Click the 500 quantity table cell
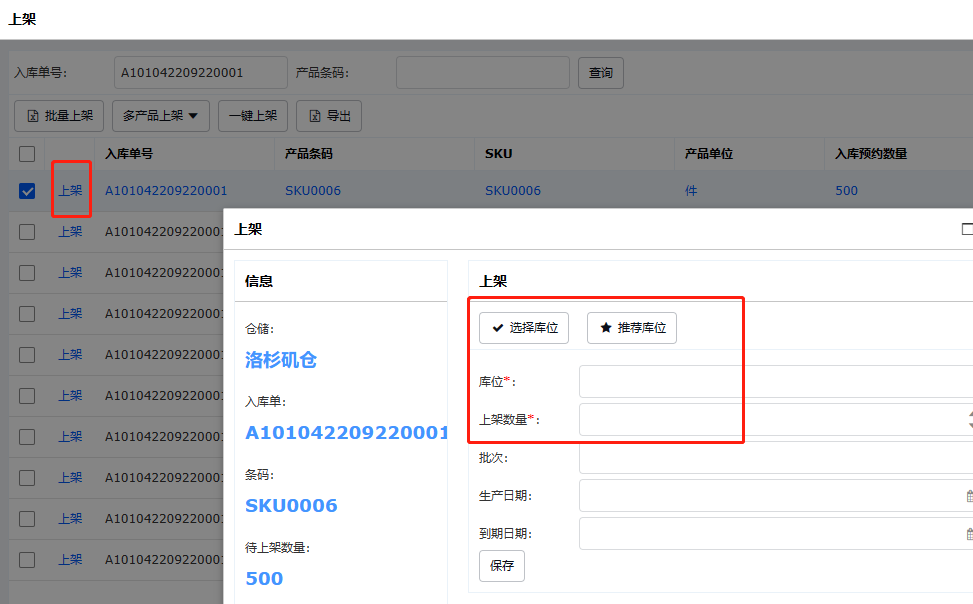 (846, 191)
